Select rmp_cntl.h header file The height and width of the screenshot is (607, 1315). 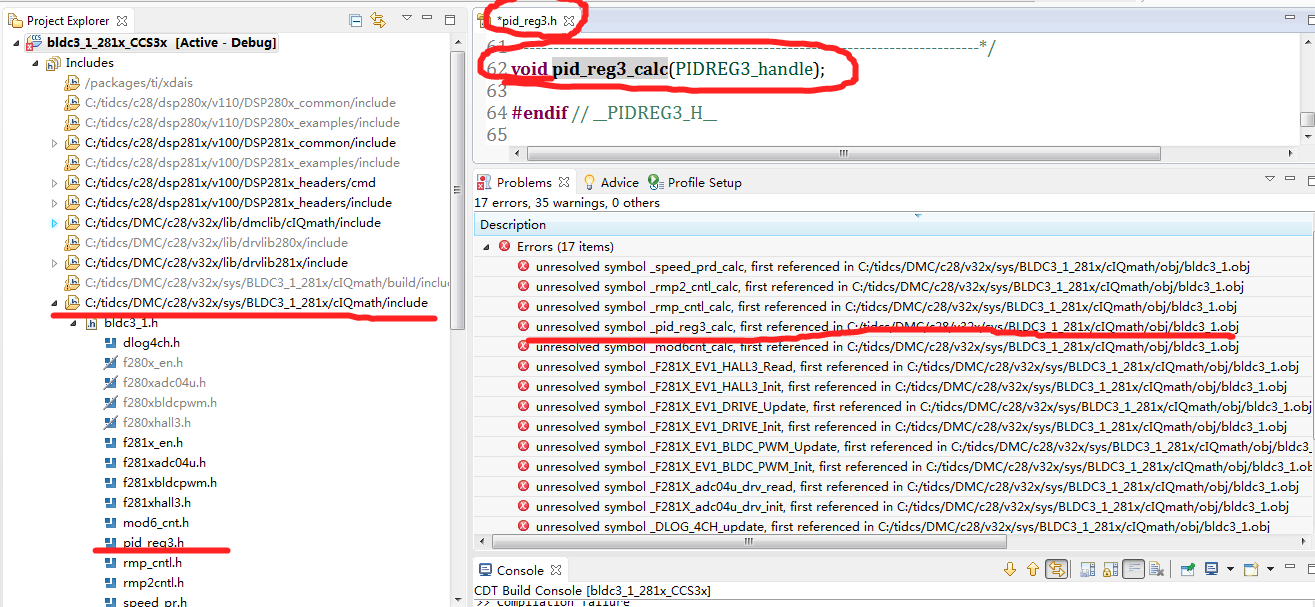click(144, 563)
